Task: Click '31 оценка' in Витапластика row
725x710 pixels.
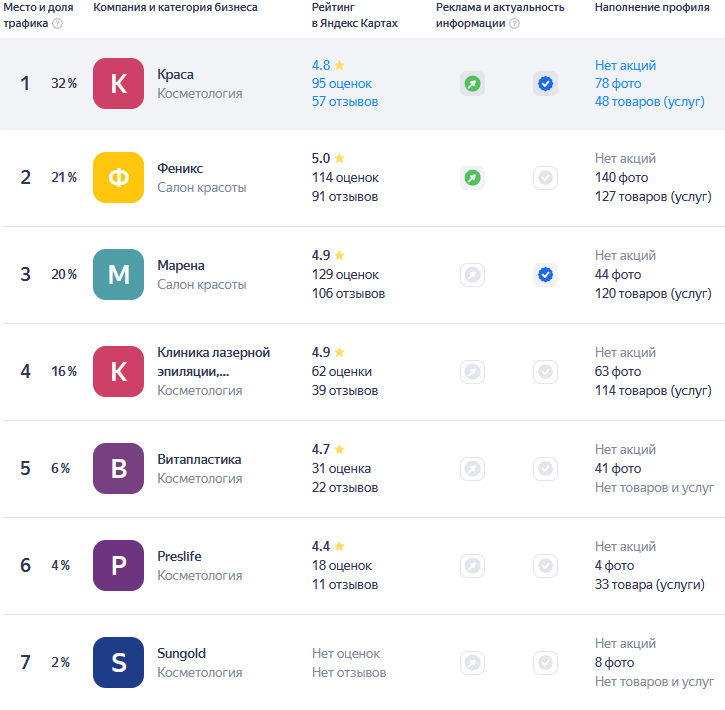Action: pyautogui.click(x=341, y=469)
